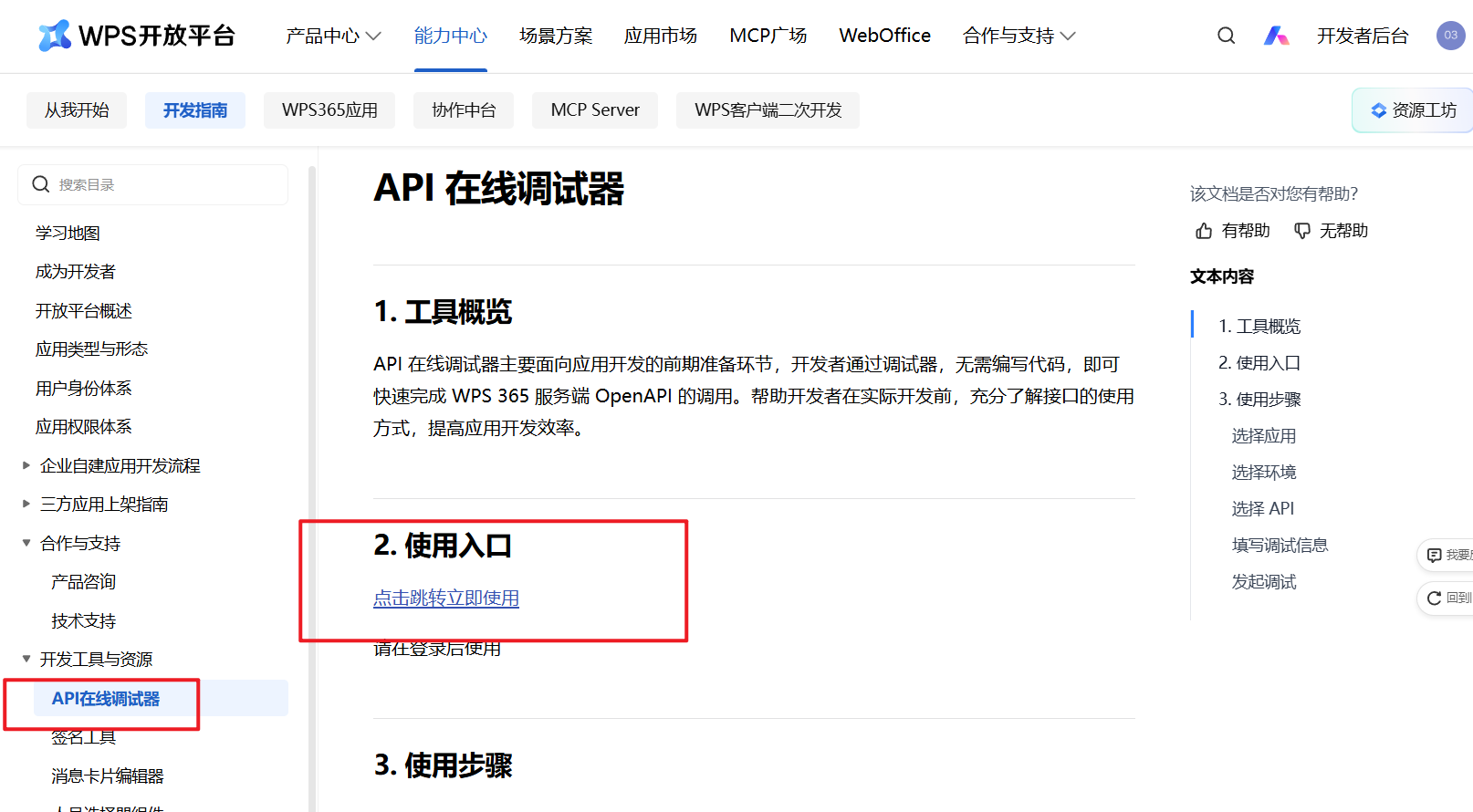The width and height of the screenshot is (1473, 812).
Task: Open the 能力中心 menu item
Action: coord(451,36)
